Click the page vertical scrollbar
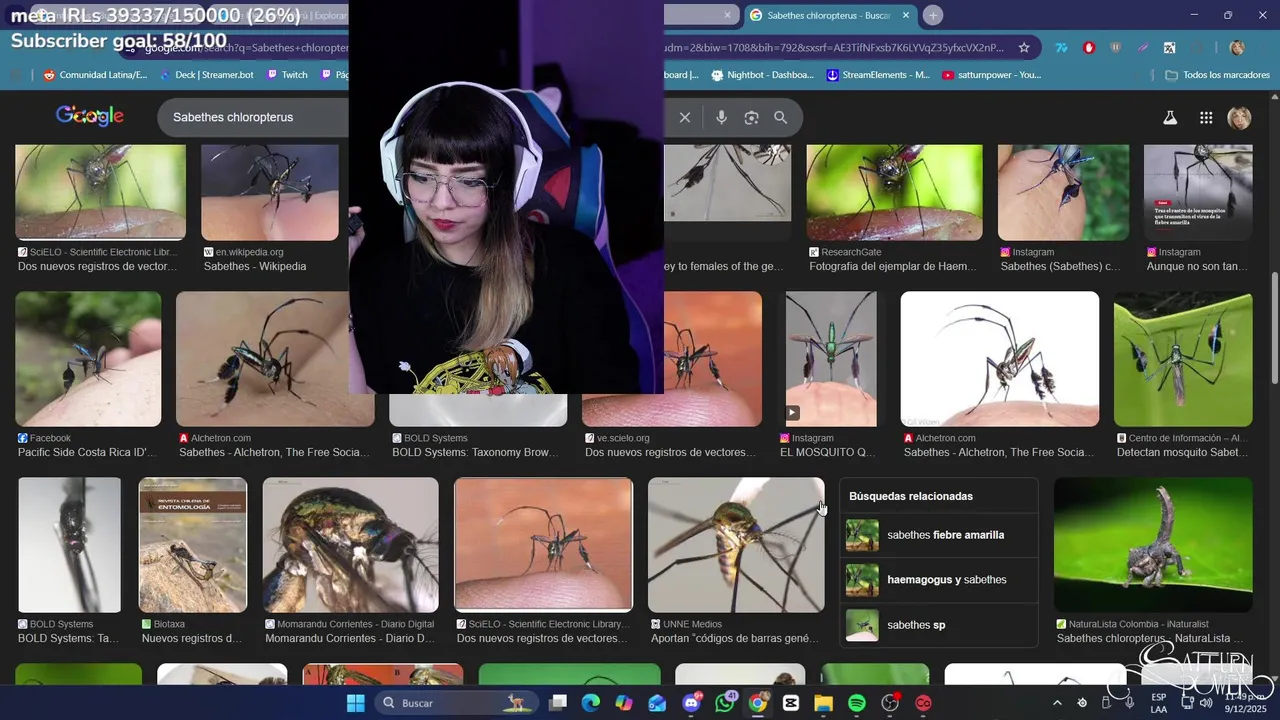The height and width of the screenshot is (720, 1280). click(x=1274, y=330)
